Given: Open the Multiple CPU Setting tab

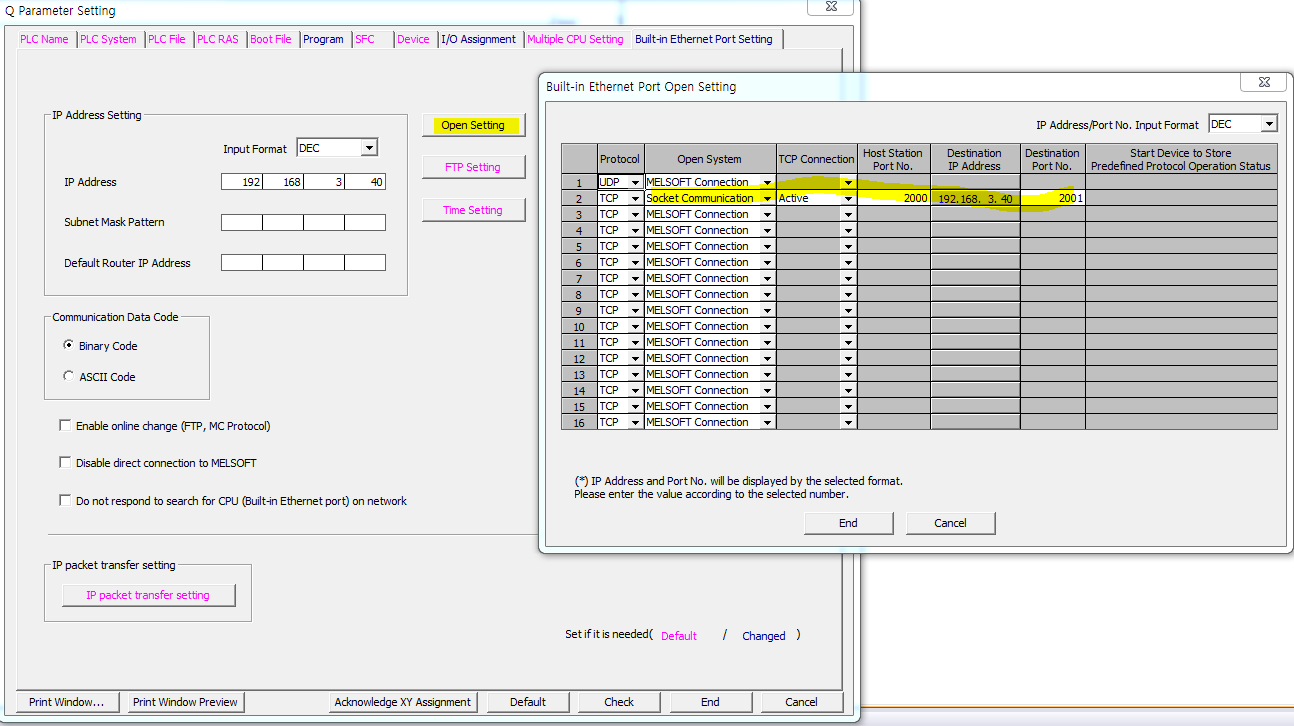Looking at the screenshot, I should (x=575, y=39).
